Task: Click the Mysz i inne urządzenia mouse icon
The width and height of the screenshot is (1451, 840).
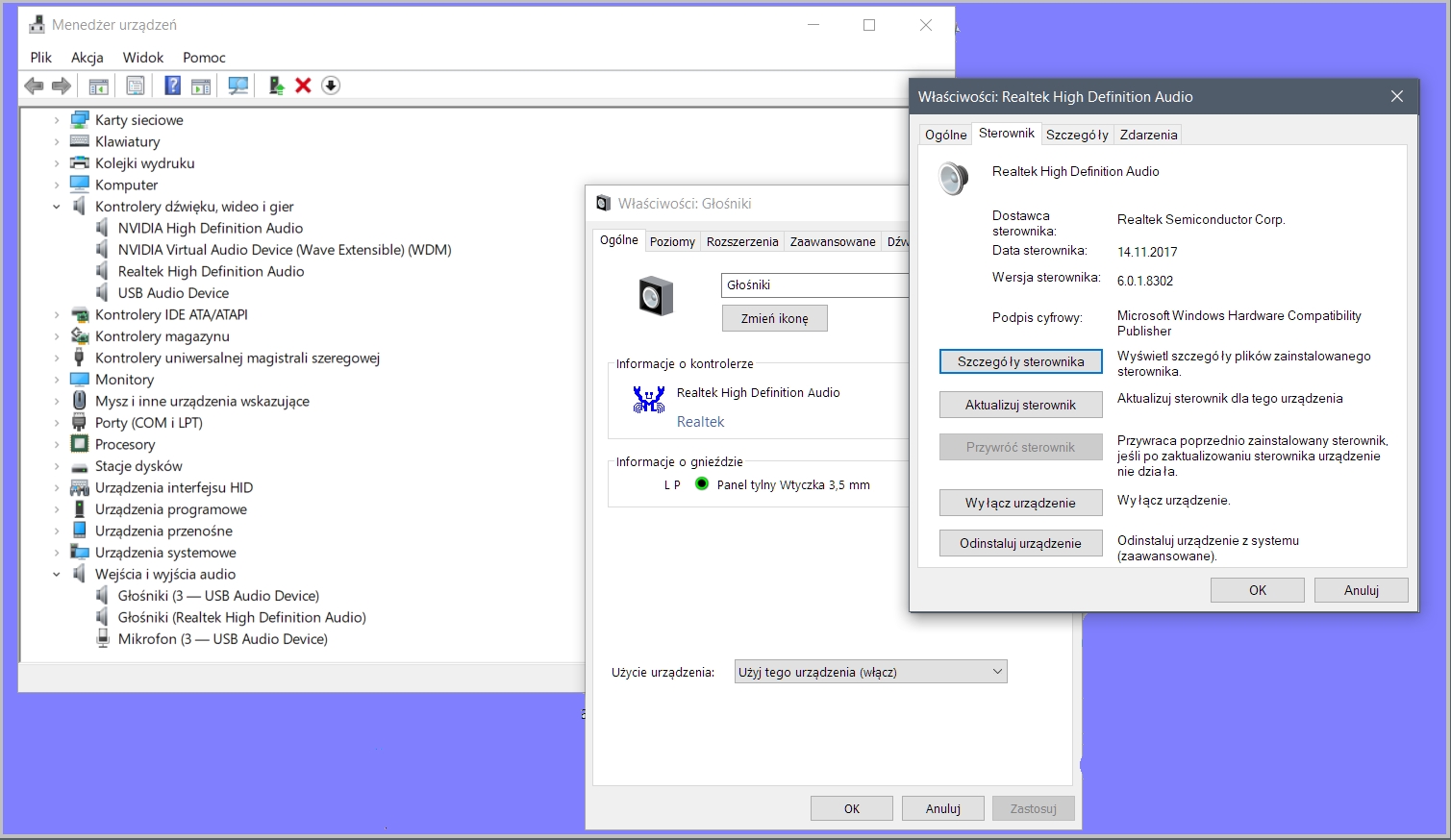Action: pyautogui.click(x=80, y=401)
